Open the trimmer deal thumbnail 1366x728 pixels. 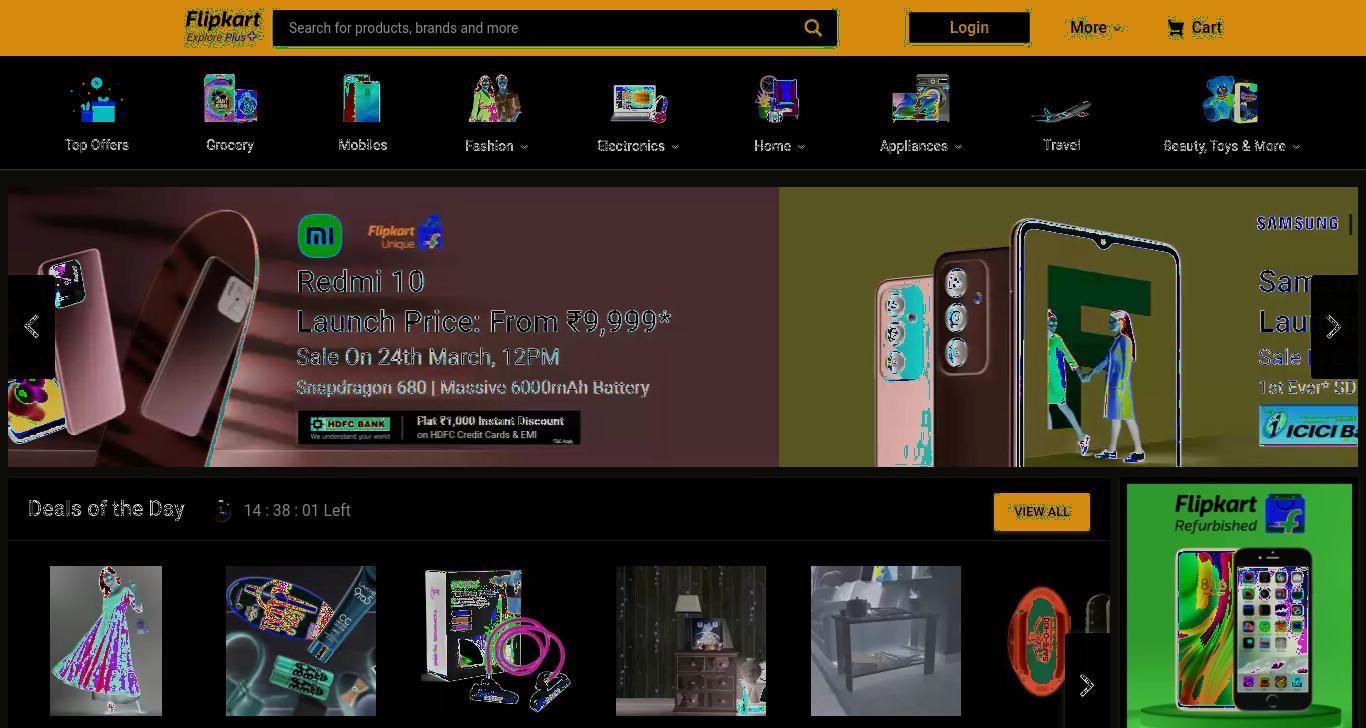[x=301, y=641]
